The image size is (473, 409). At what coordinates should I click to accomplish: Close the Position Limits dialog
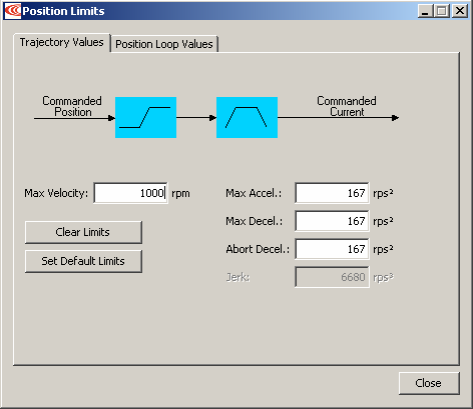[429, 383]
